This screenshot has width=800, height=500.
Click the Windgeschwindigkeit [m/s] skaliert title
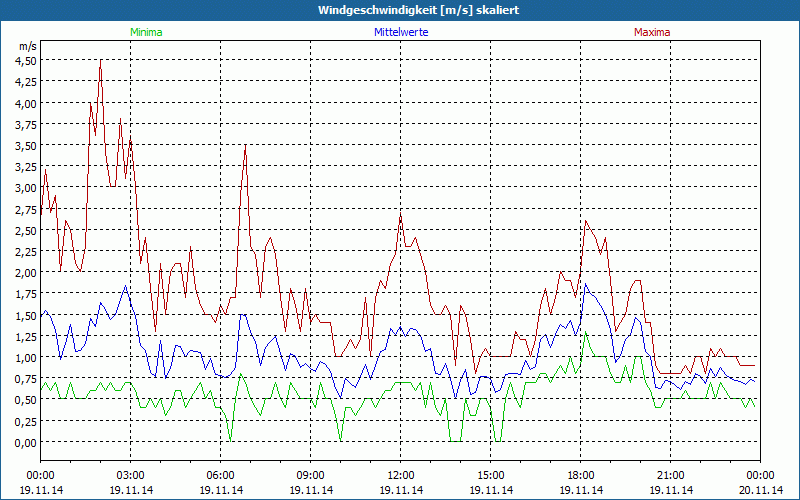pyautogui.click(x=418, y=10)
